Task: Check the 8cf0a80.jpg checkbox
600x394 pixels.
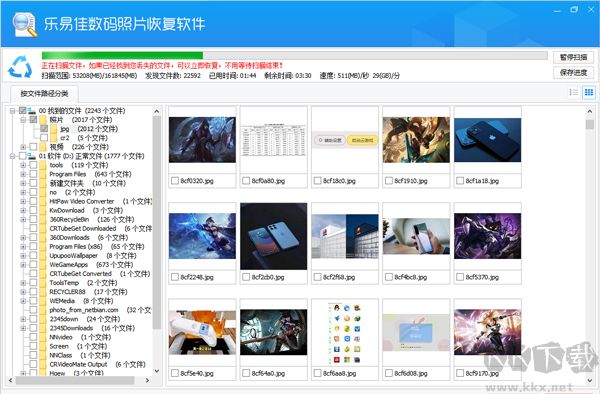Action: [246, 181]
